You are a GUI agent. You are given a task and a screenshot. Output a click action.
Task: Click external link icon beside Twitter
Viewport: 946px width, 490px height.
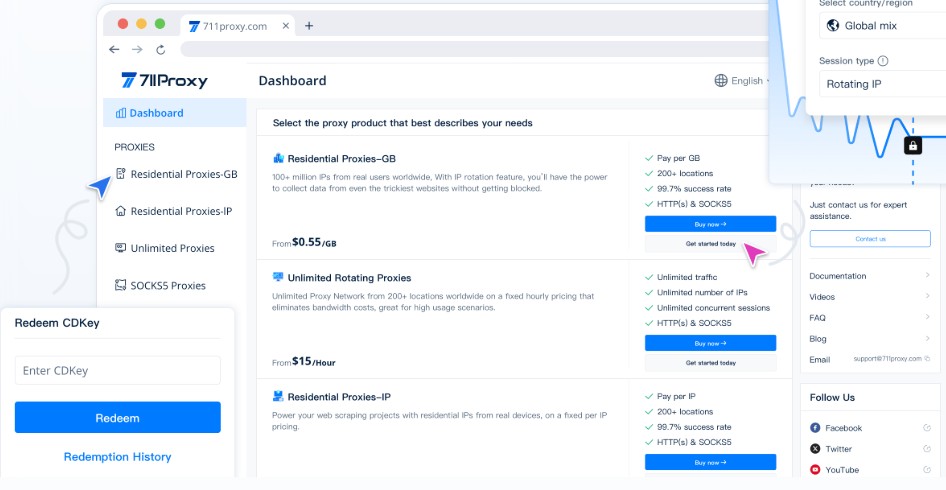[x=927, y=448]
